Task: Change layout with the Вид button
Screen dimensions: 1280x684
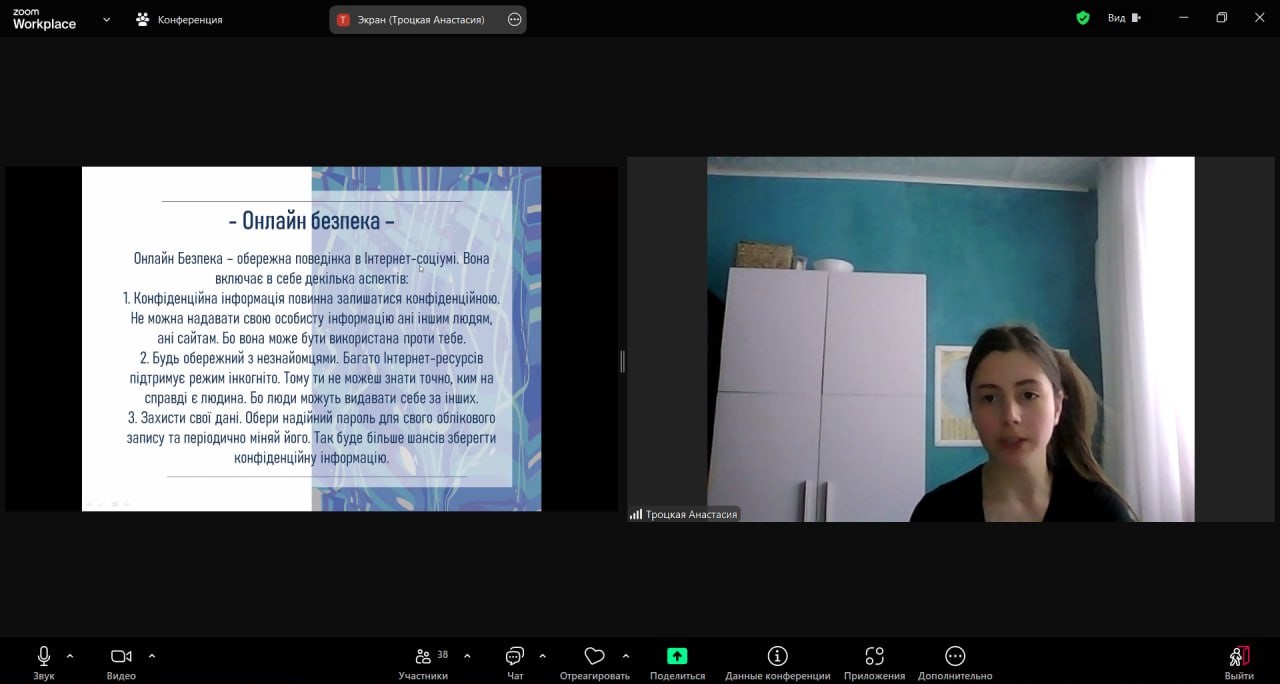Action: (x=1123, y=18)
